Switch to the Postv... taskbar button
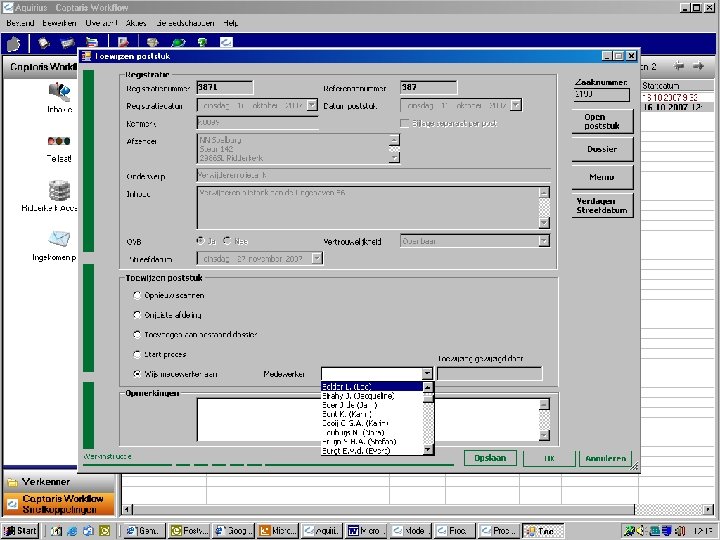Viewport: 720px width, 540px height. coord(189,531)
